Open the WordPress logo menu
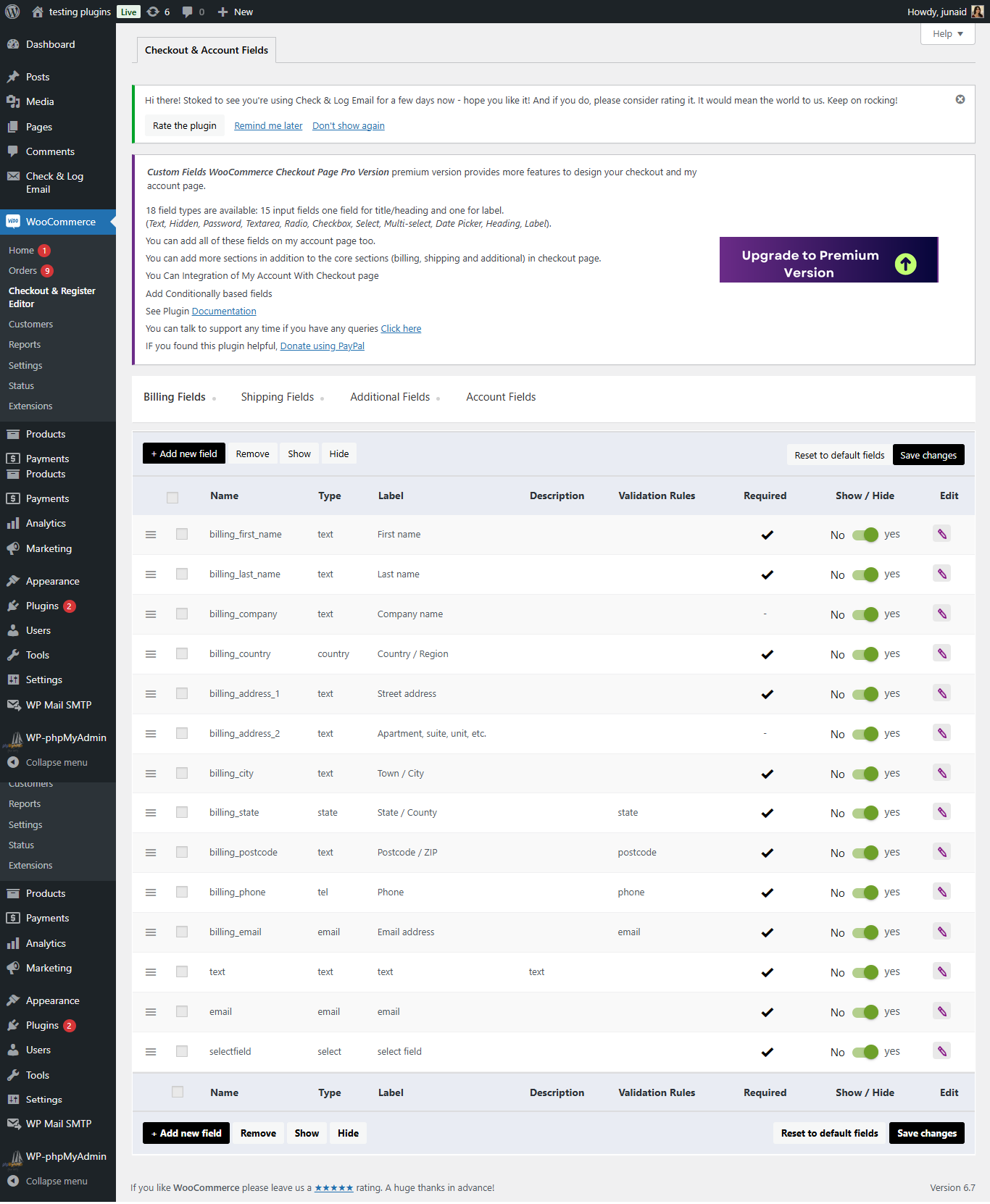The width and height of the screenshot is (990, 1204). 12,12
